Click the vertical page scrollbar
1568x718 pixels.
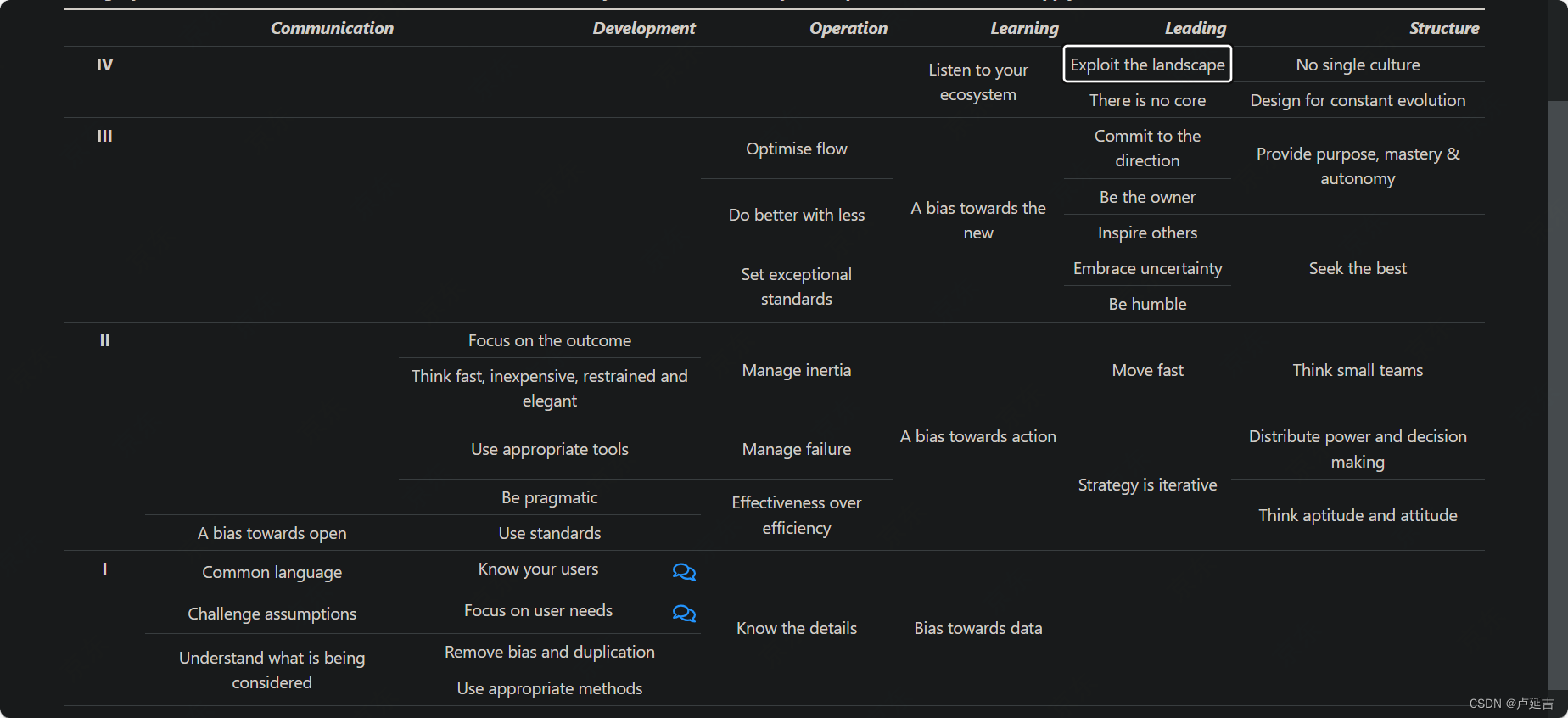[x=1558, y=395]
